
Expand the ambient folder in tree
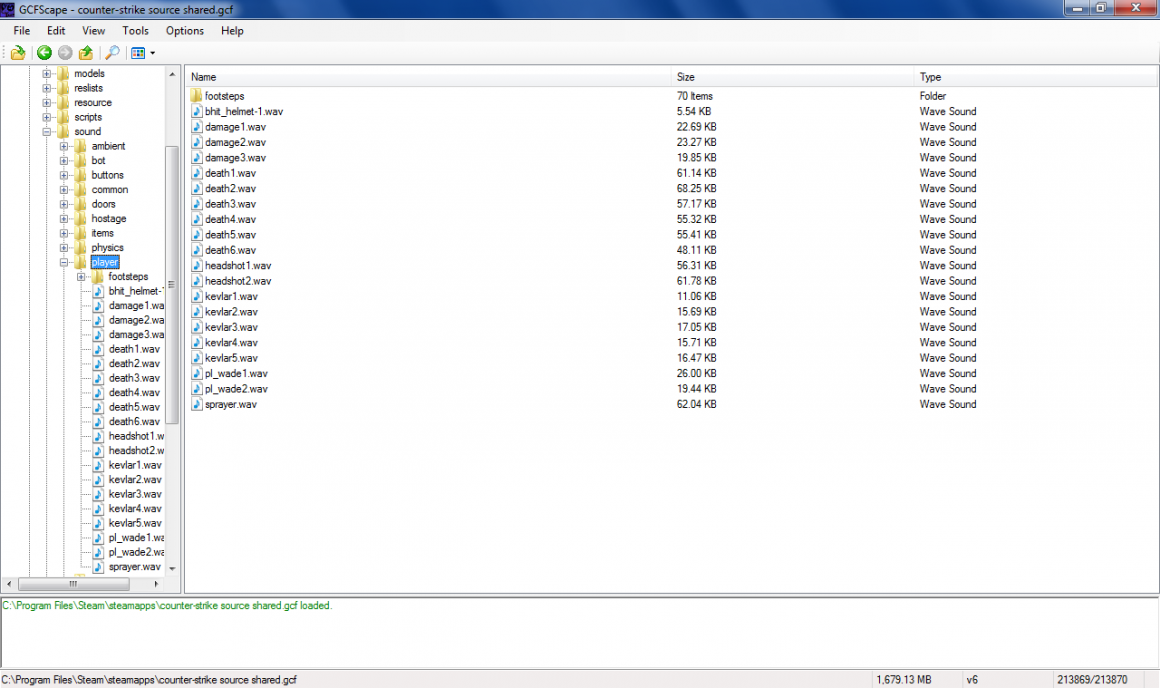[x=64, y=146]
